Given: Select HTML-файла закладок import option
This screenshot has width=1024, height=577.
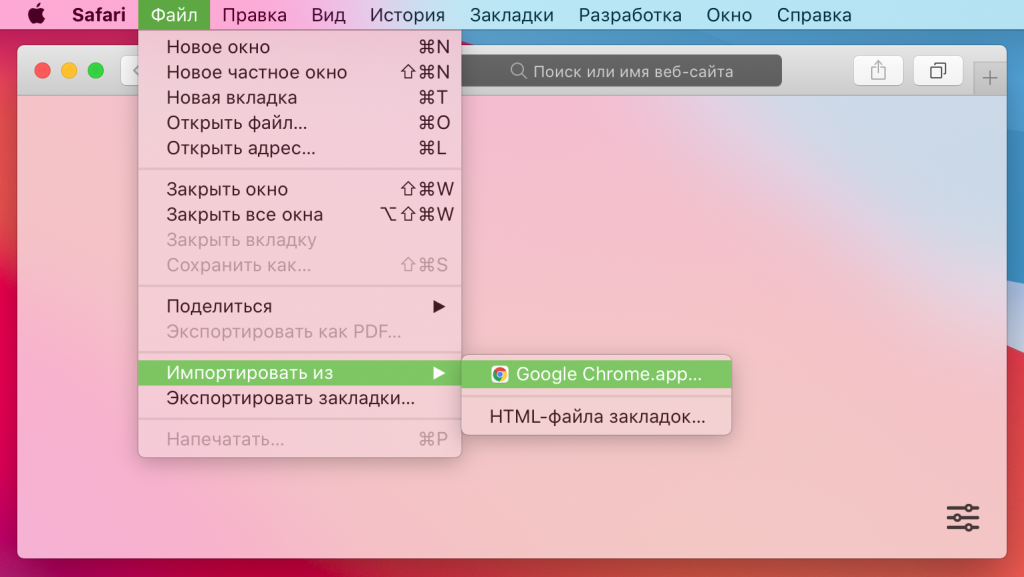Looking at the screenshot, I should click(x=597, y=417).
